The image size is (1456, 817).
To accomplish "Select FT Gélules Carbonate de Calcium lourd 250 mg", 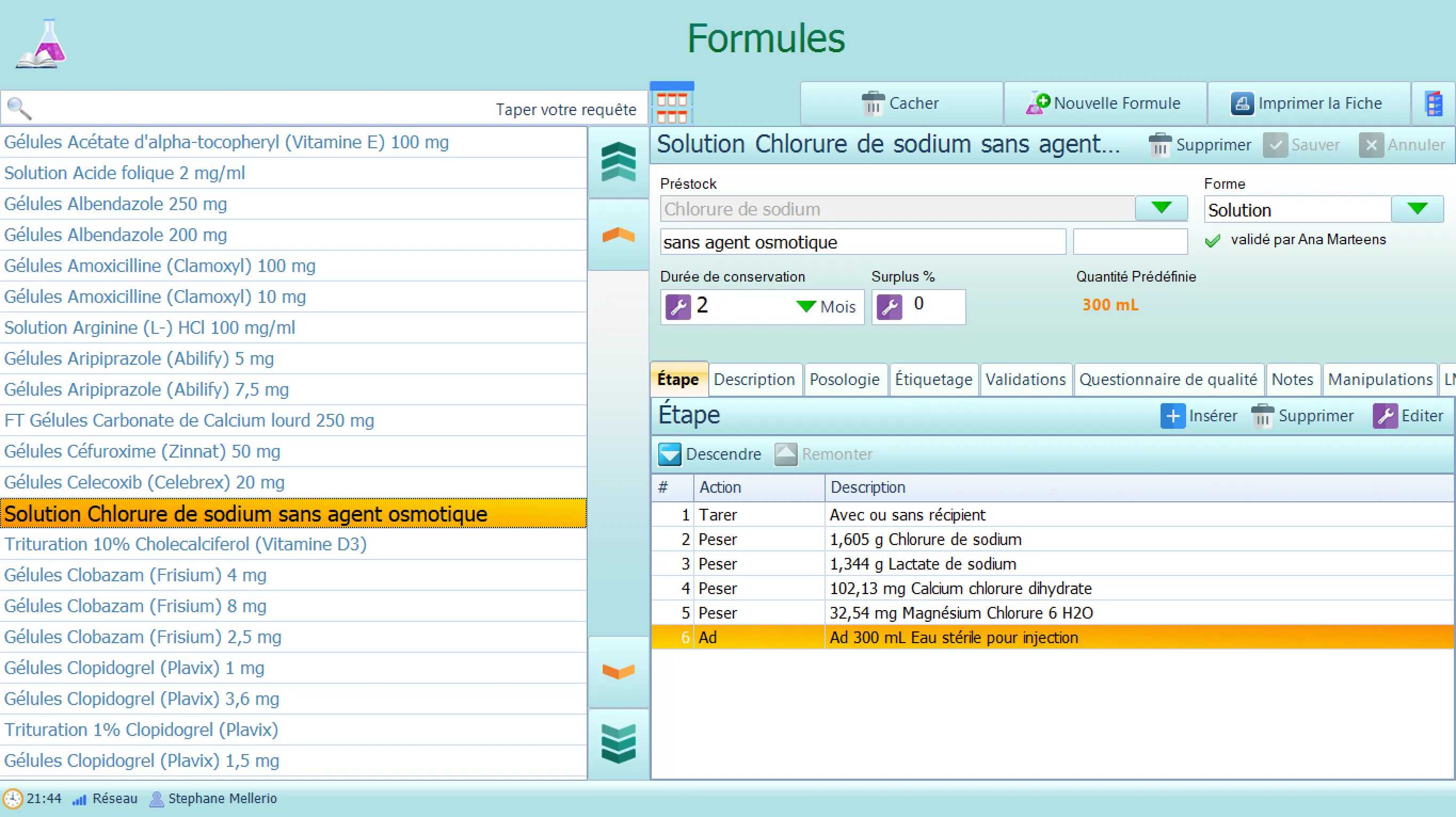I will (x=293, y=420).
